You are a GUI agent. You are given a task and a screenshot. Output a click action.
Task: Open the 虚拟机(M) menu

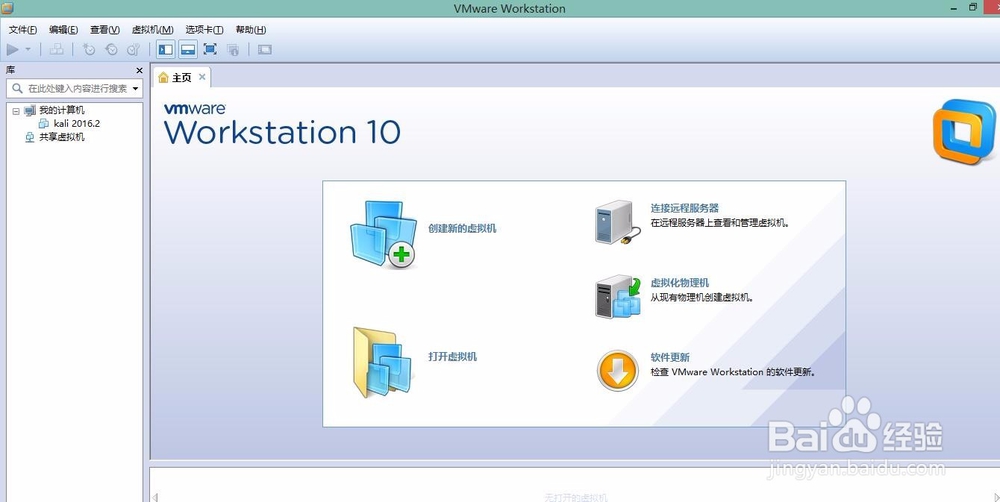click(x=152, y=29)
